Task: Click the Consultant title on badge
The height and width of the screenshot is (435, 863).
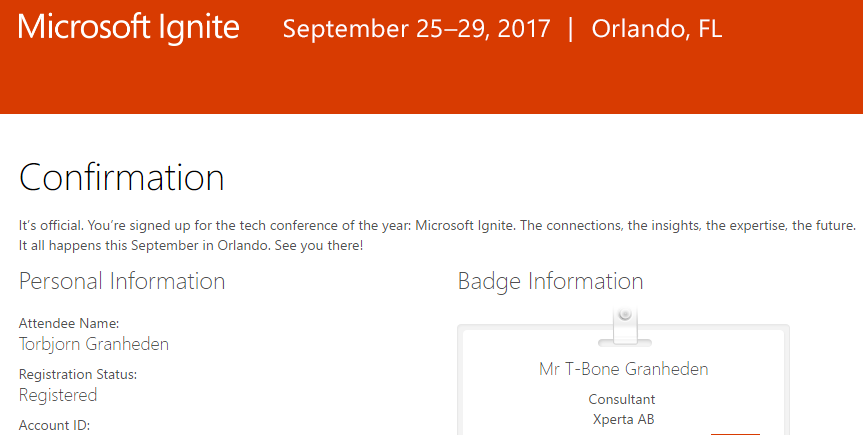Action: click(622, 399)
